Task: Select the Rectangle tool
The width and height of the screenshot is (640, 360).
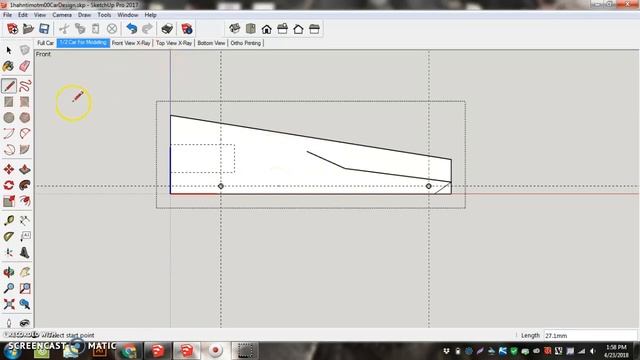Action: pyautogui.click(x=9, y=102)
